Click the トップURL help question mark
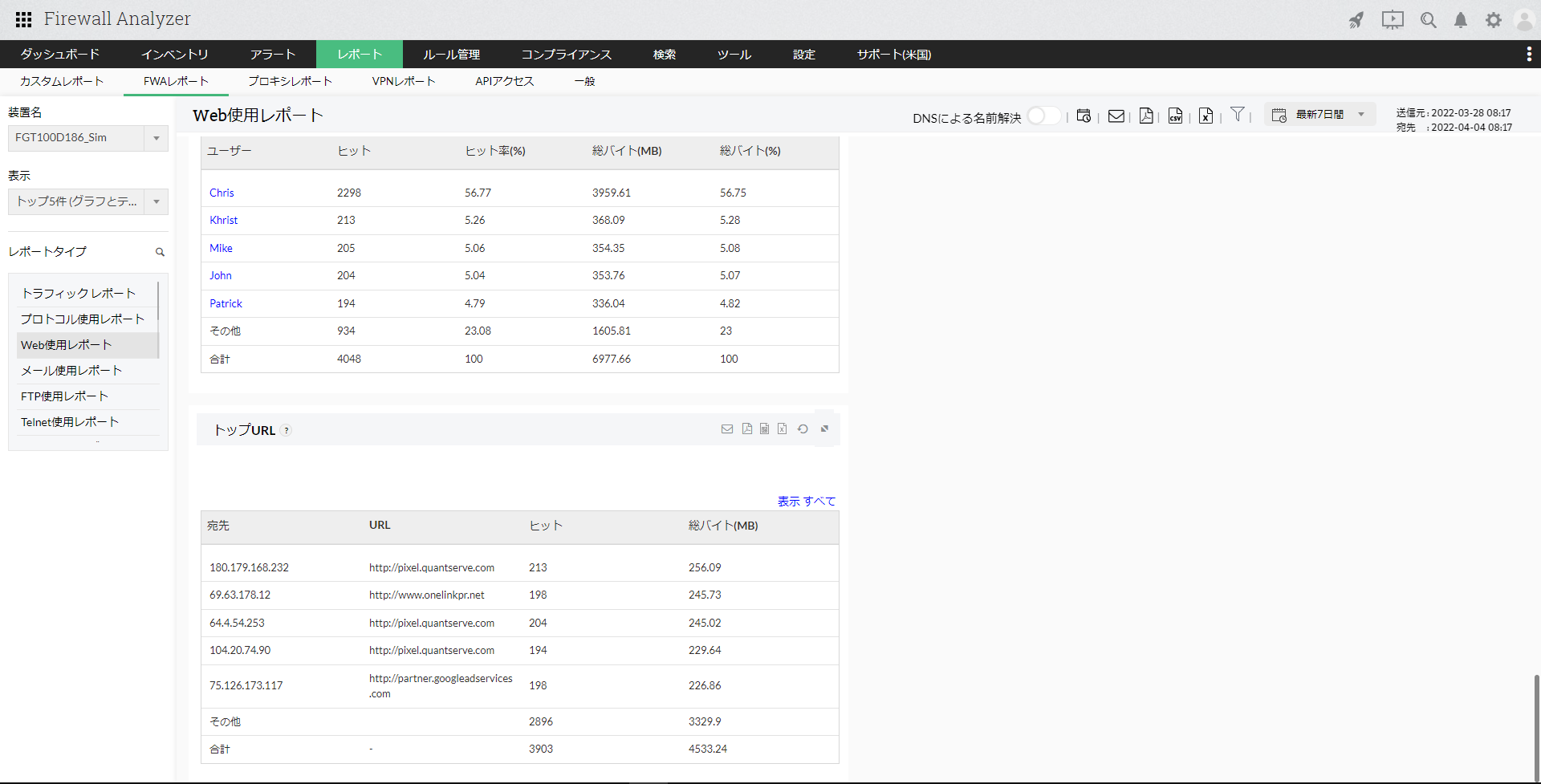The height and width of the screenshot is (784, 1541). [x=287, y=431]
